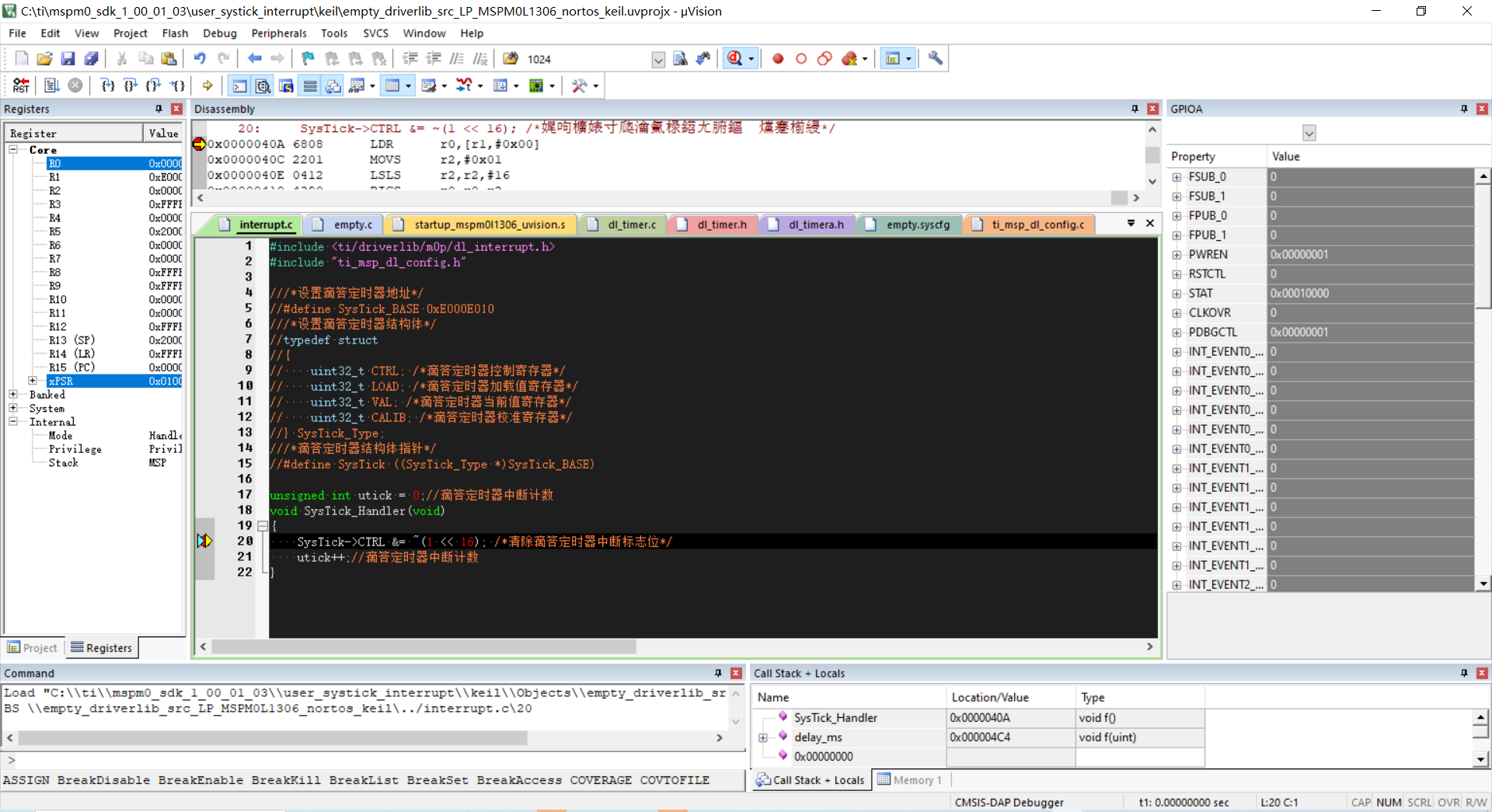Toggle the Command Window button
This screenshot has width=1492, height=812.
(x=240, y=85)
